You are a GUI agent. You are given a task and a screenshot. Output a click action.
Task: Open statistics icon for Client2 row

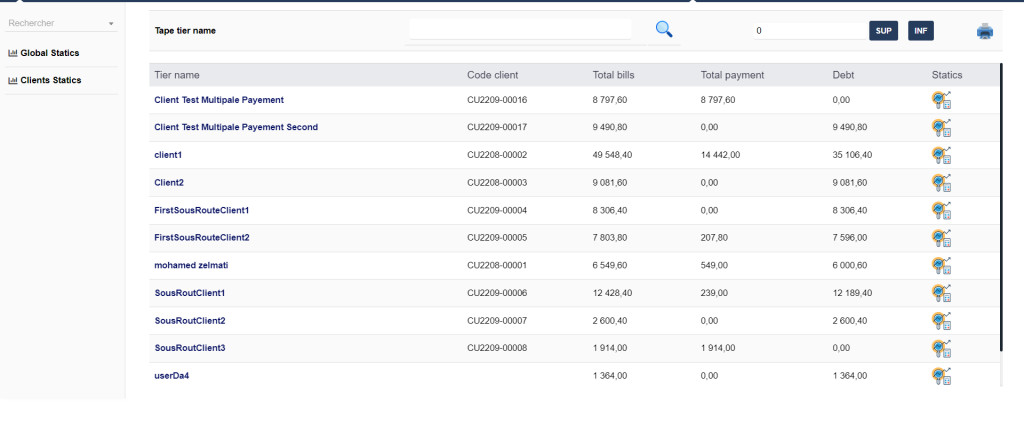click(x=941, y=183)
